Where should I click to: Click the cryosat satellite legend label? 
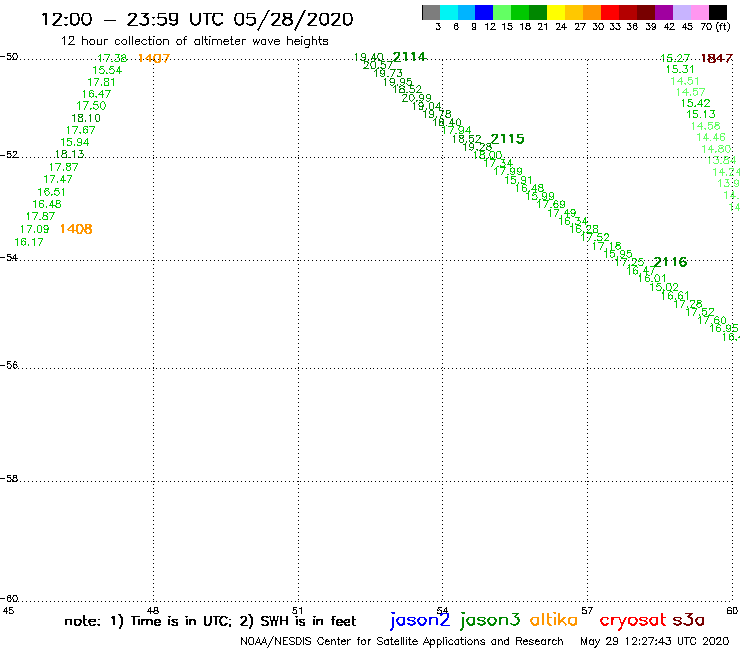click(x=633, y=621)
